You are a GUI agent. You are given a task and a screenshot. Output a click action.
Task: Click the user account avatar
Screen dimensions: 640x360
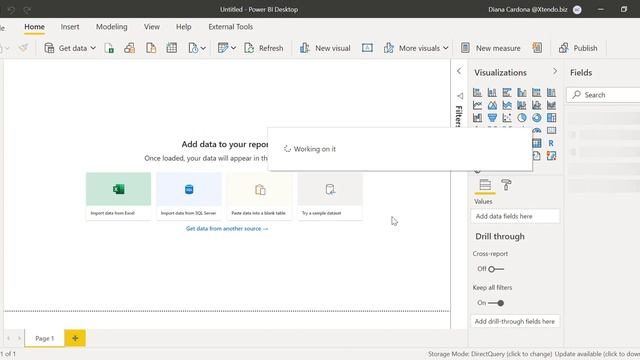(x=577, y=10)
